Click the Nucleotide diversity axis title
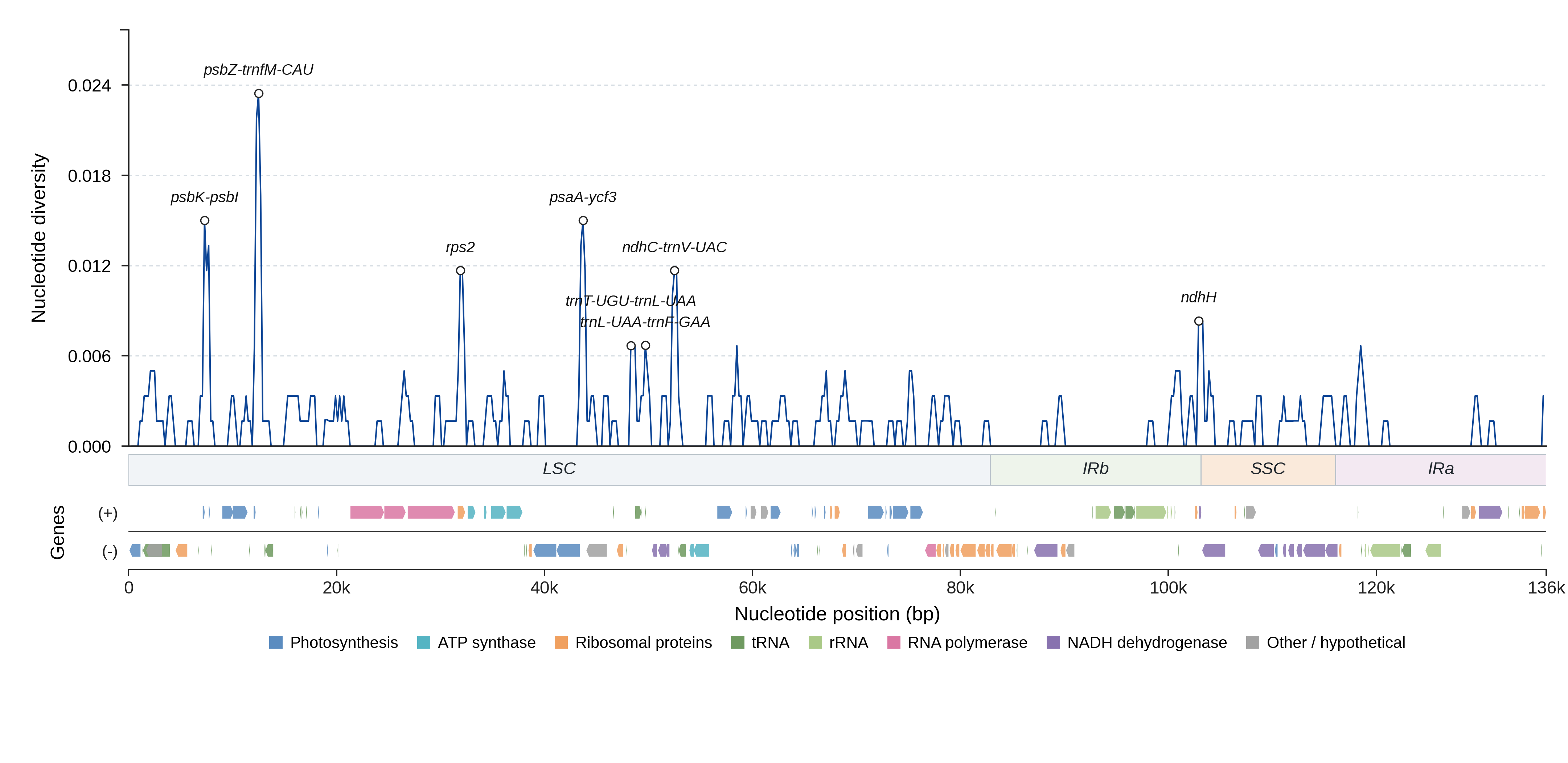This screenshot has width=1568, height=763. (x=38, y=238)
